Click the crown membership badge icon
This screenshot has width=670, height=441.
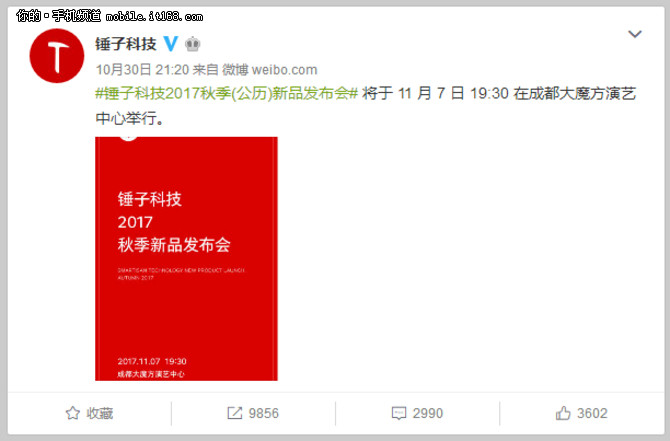tap(193, 44)
